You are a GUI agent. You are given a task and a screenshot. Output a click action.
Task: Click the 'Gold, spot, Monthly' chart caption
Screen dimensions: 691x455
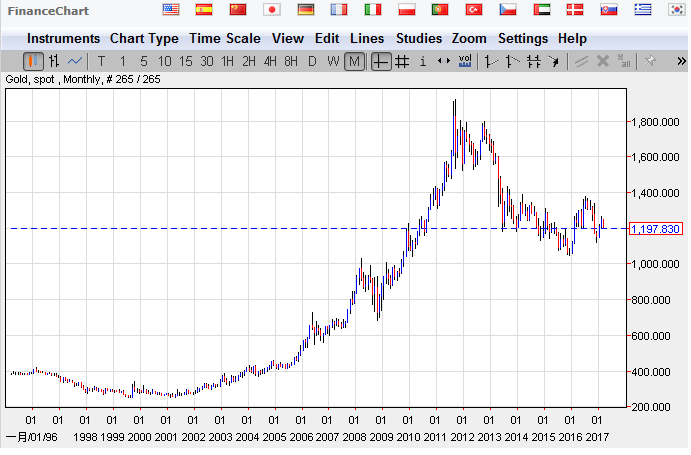[83, 79]
